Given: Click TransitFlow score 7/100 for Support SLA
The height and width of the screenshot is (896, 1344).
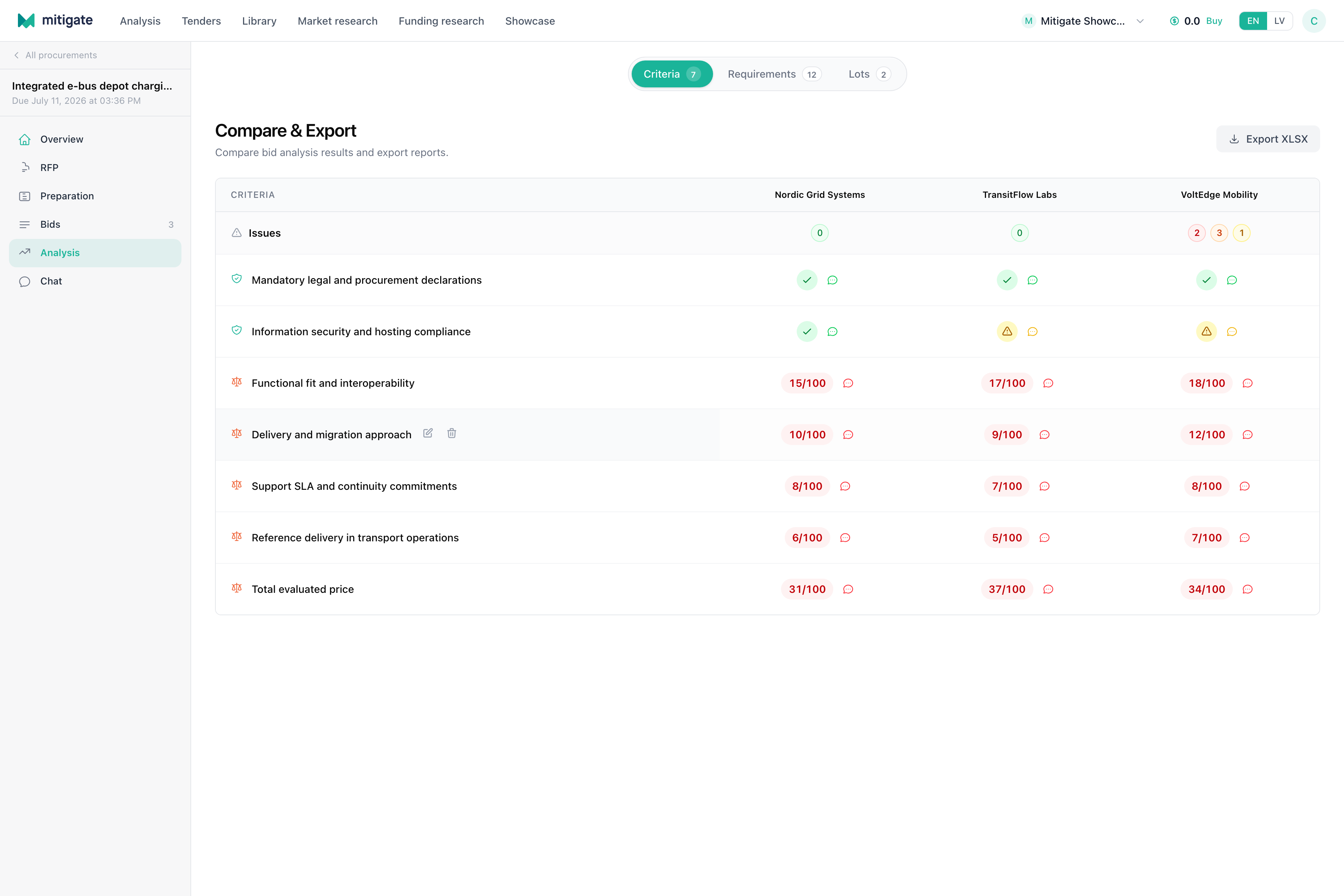Looking at the screenshot, I should click(1007, 486).
